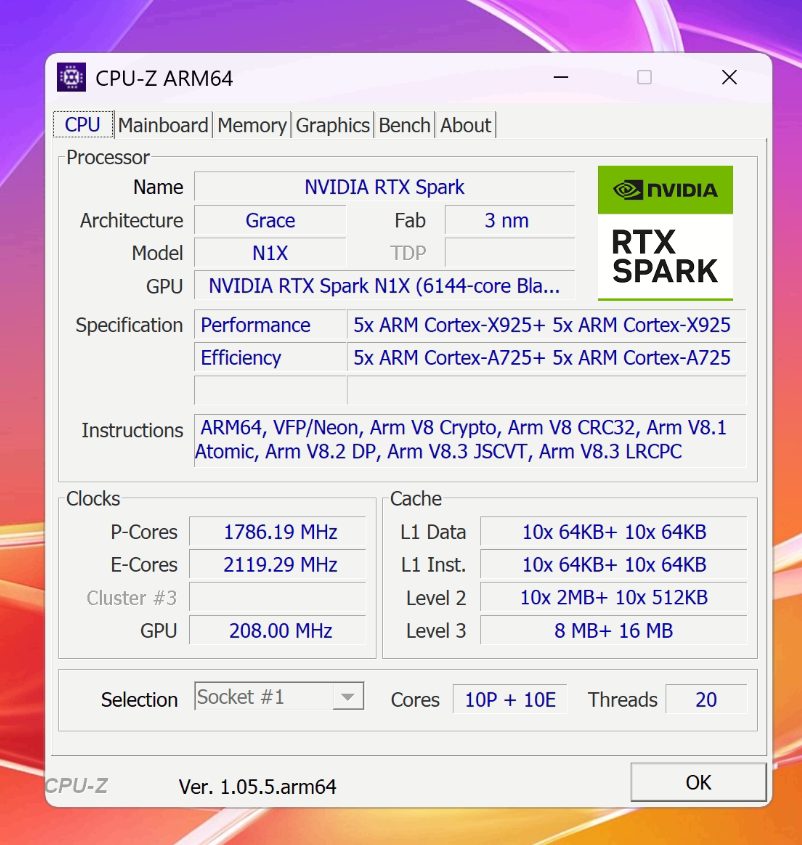Switch to the Memory tab
802x845 pixels.
pos(252,125)
